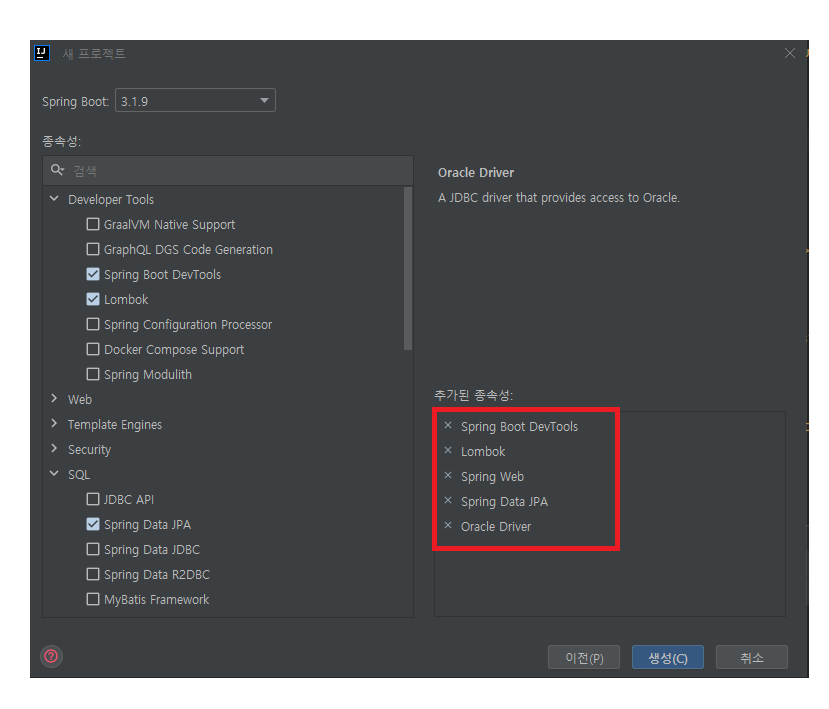
Task: Click the 생성(C) create button
Action: coord(668,657)
